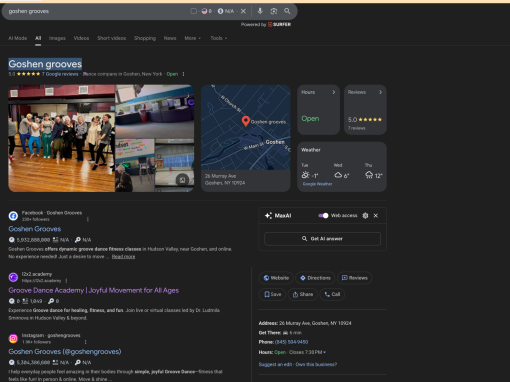The height and width of the screenshot is (382, 510).
Task: Open more options for the Facebook result
Action: coord(88,219)
